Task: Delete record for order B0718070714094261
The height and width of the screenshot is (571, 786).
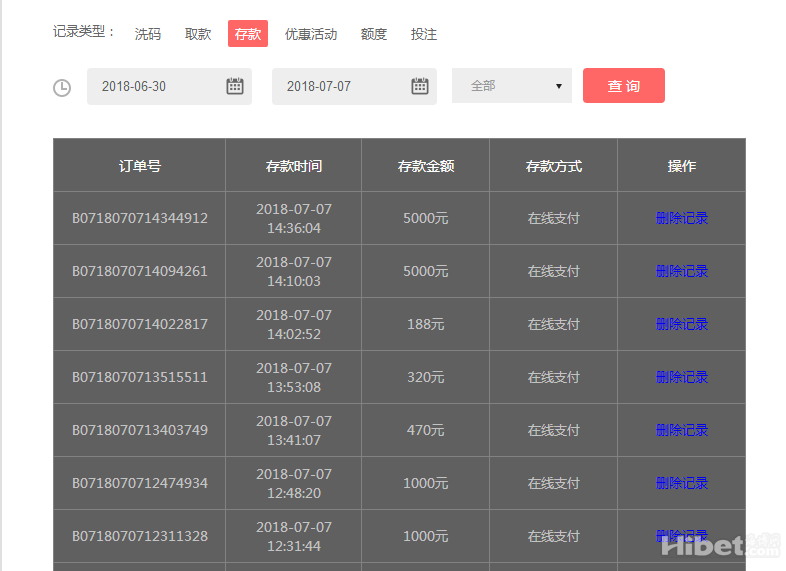Action: 681,271
